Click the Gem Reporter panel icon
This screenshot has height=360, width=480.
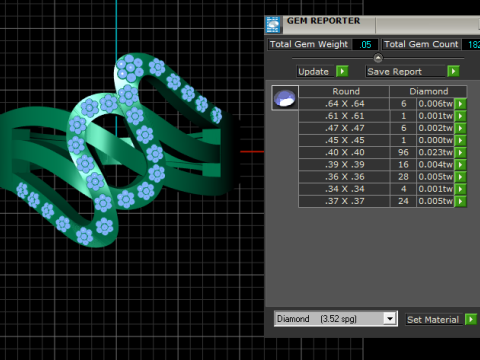click(273, 25)
